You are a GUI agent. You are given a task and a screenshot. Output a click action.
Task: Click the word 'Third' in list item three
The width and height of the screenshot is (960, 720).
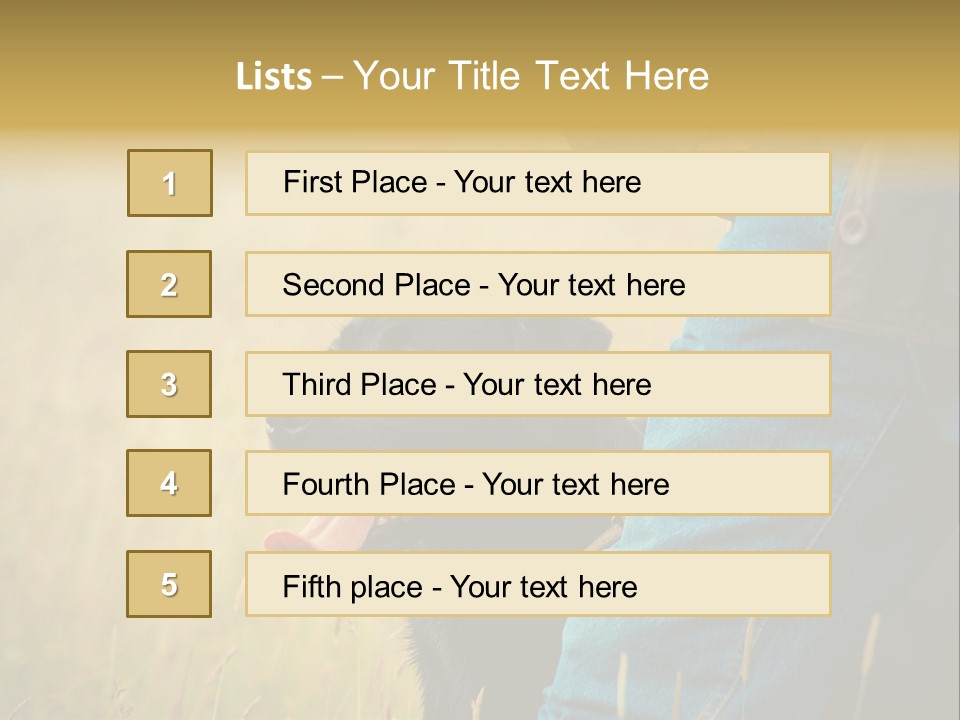click(316, 385)
